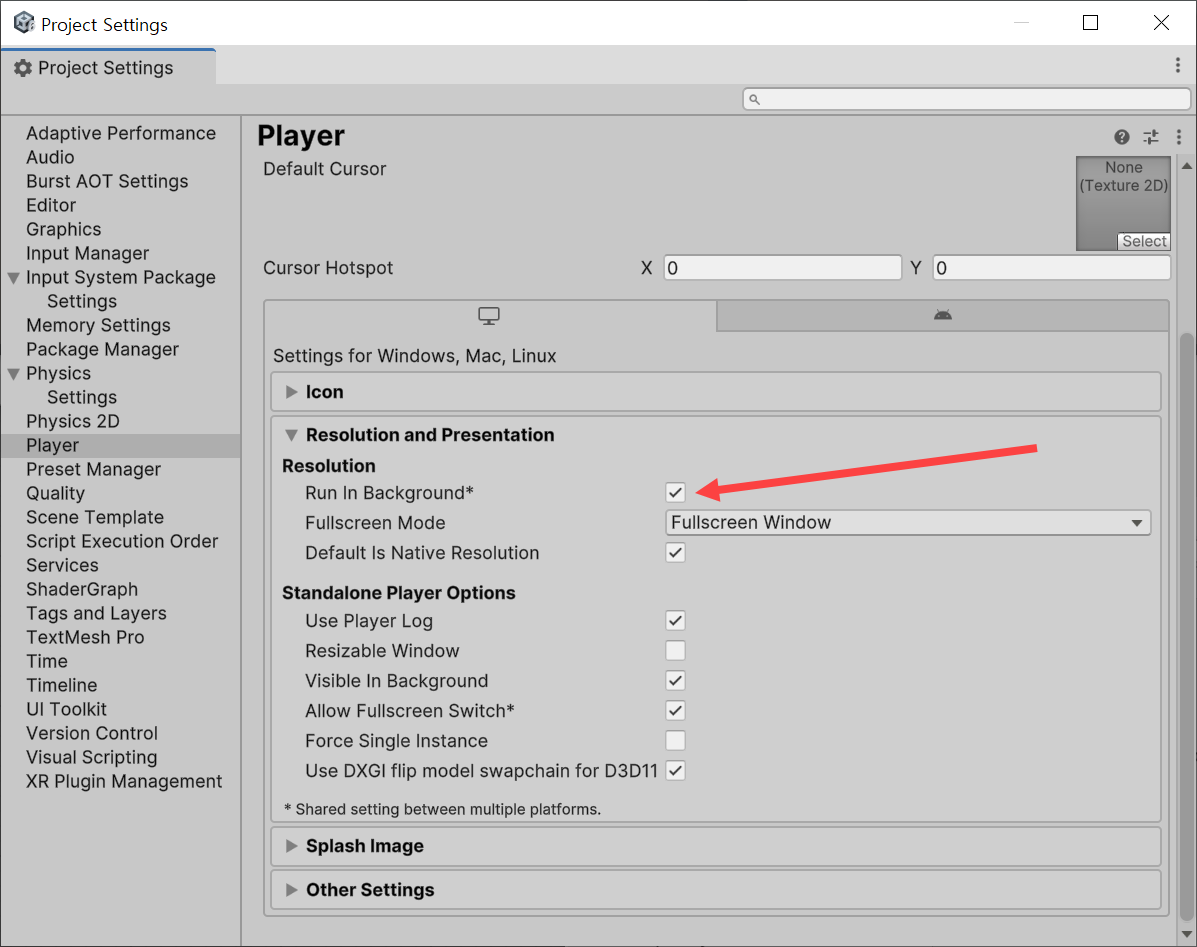Screen dimensions: 1197x947
Task: Click the Cursor Hotspot X field
Action: pos(782,268)
